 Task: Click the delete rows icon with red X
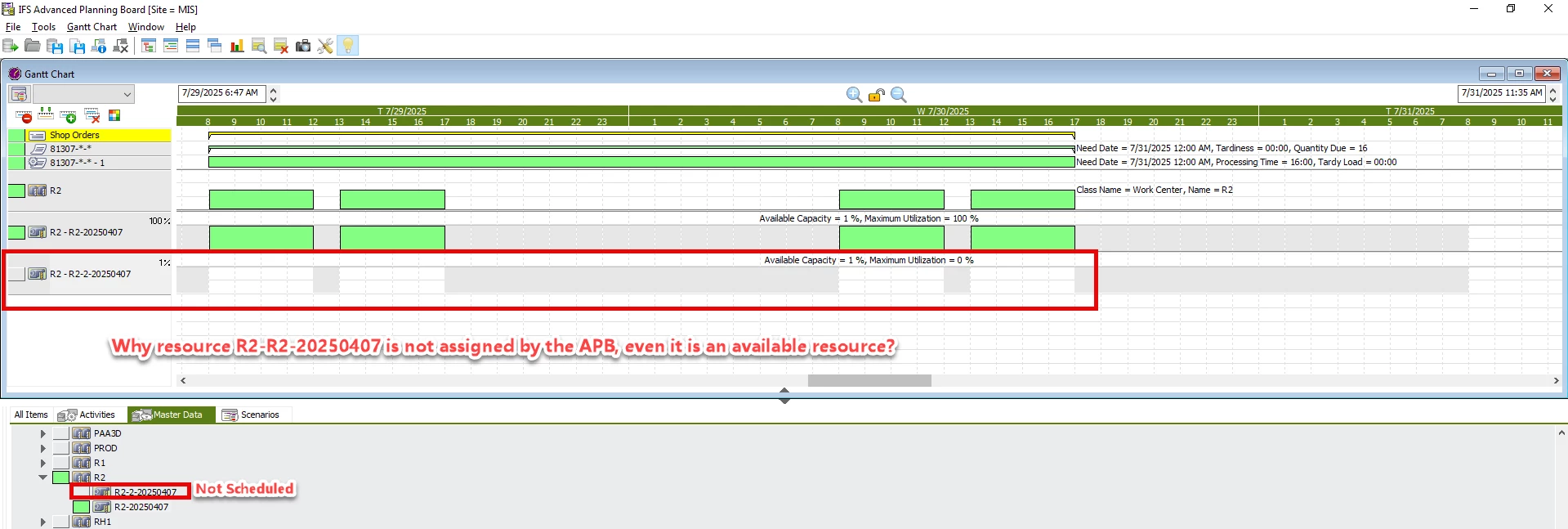click(x=92, y=116)
